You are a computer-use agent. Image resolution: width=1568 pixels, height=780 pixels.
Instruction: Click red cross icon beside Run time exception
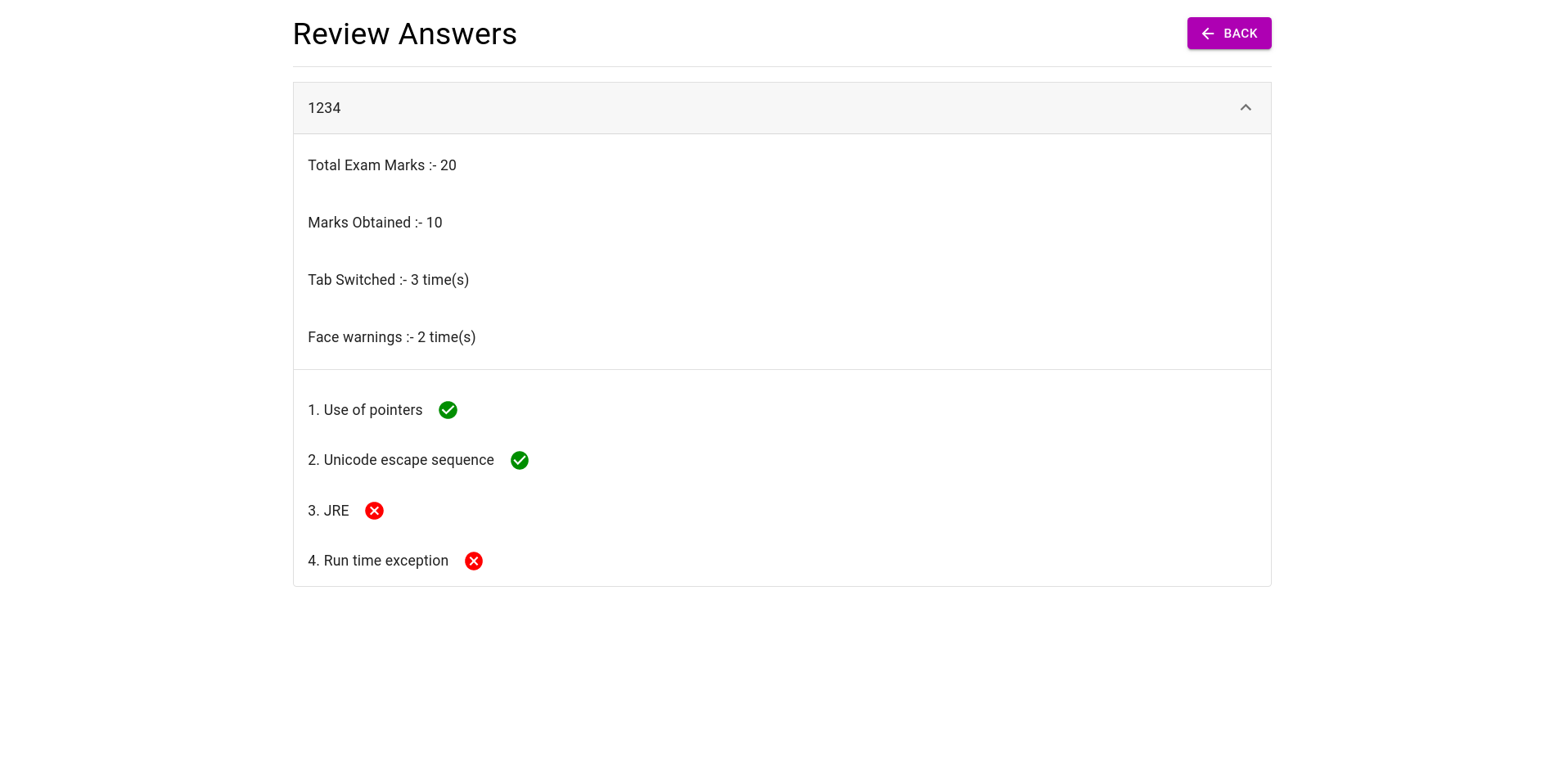(x=474, y=561)
